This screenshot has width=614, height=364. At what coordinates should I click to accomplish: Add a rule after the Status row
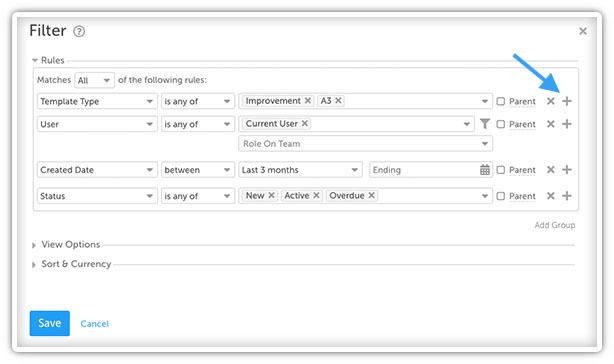(567, 196)
